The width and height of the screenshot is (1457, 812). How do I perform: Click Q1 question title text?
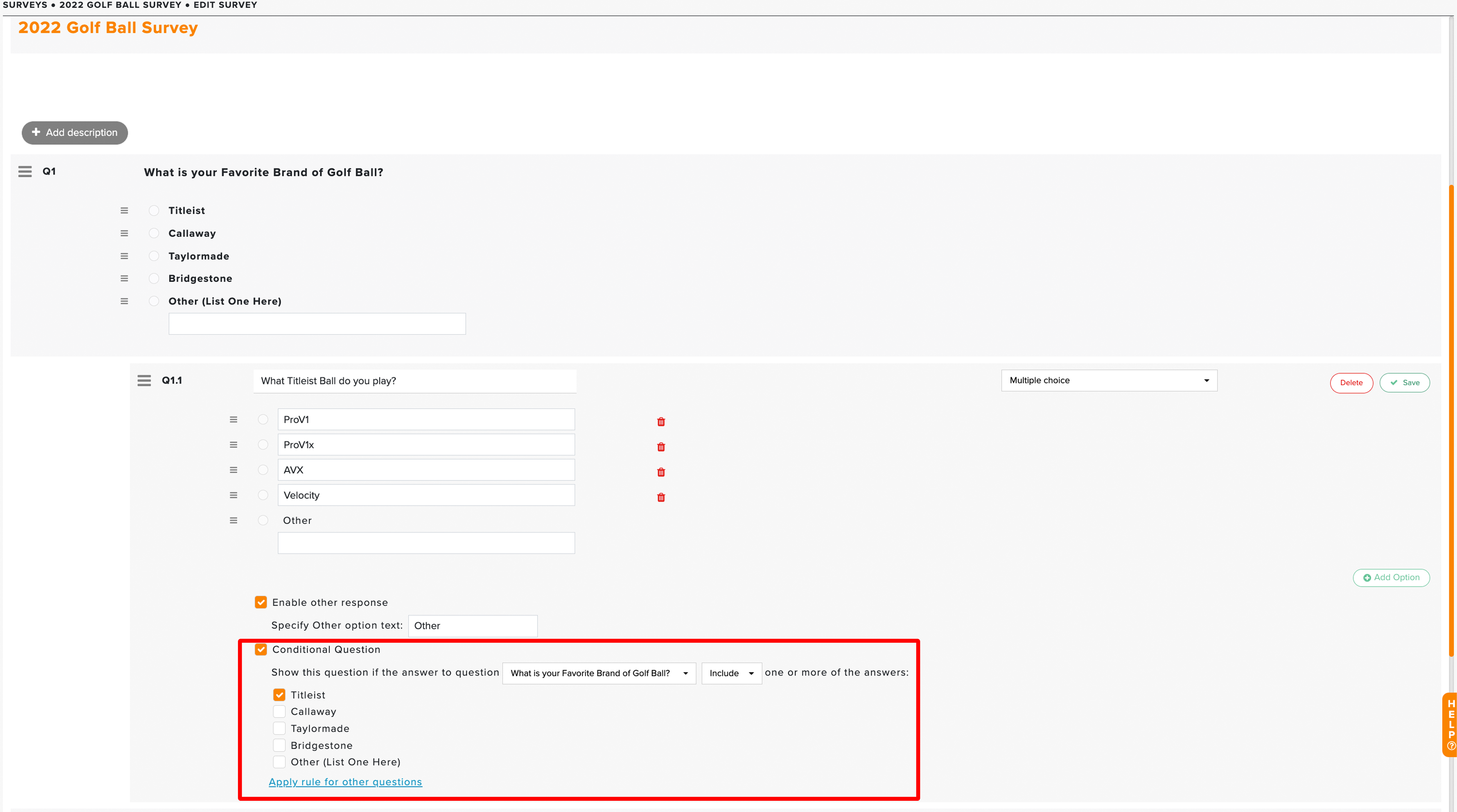click(x=264, y=172)
